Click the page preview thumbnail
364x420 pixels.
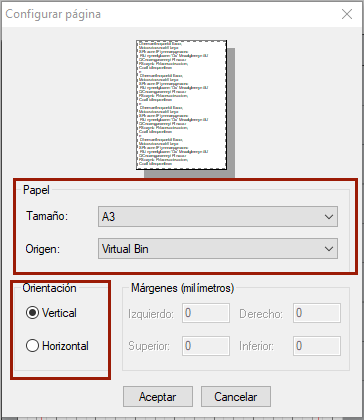point(182,105)
